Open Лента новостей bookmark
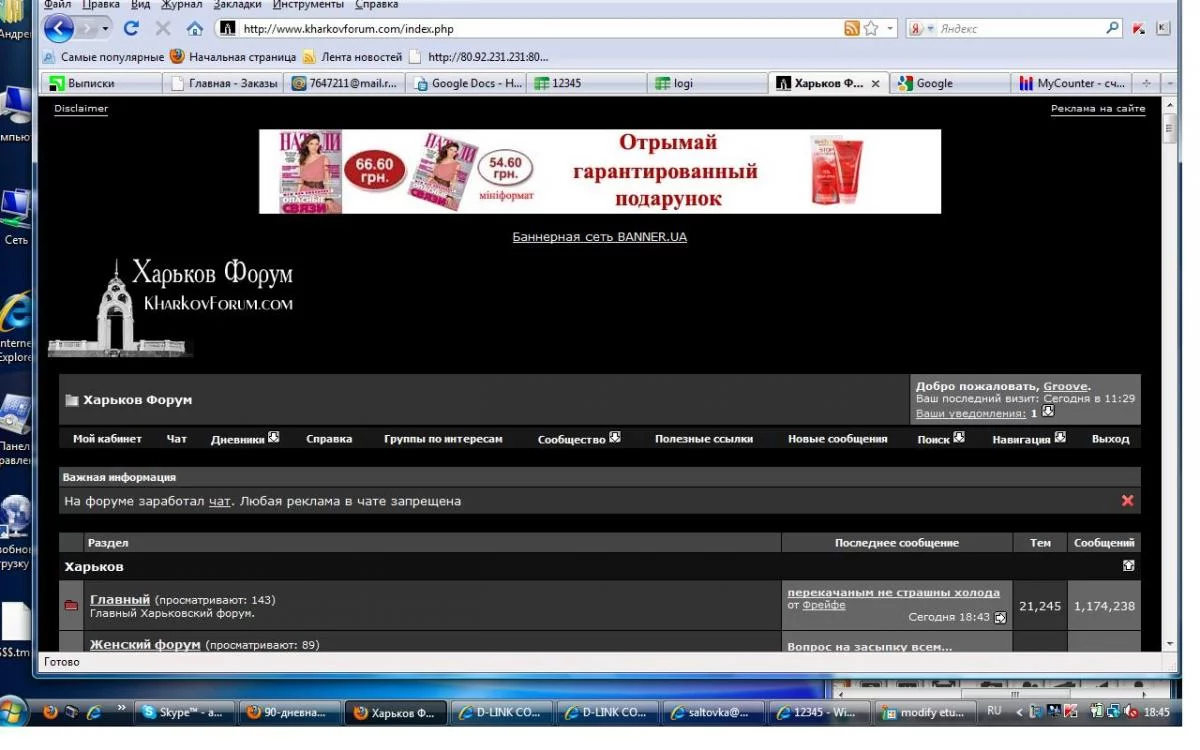Viewport: 1200px width, 750px height. (x=352, y=57)
